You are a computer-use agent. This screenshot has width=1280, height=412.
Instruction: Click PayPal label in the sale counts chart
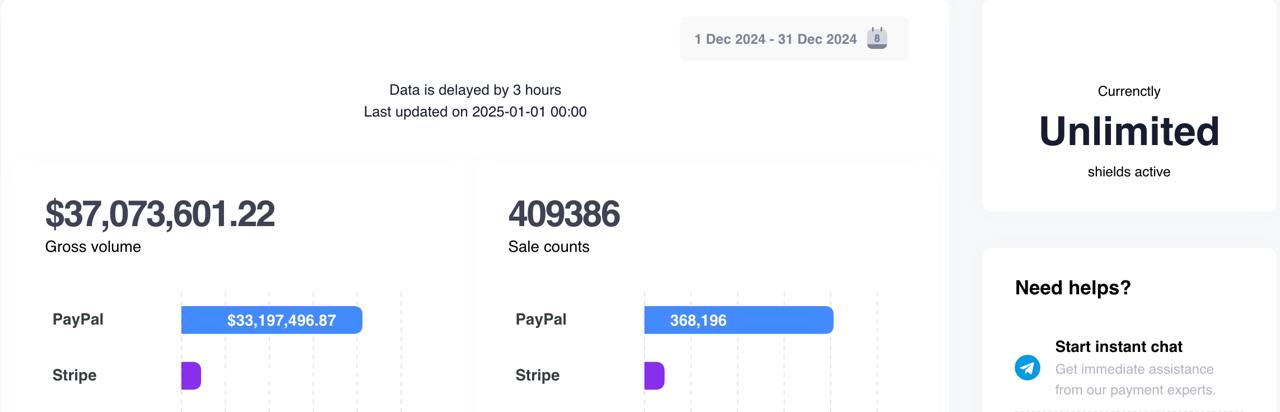coord(541,320)
